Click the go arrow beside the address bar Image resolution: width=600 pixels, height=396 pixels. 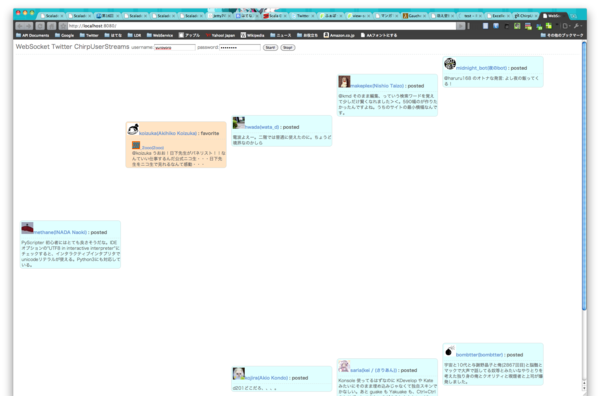(461, 26)
